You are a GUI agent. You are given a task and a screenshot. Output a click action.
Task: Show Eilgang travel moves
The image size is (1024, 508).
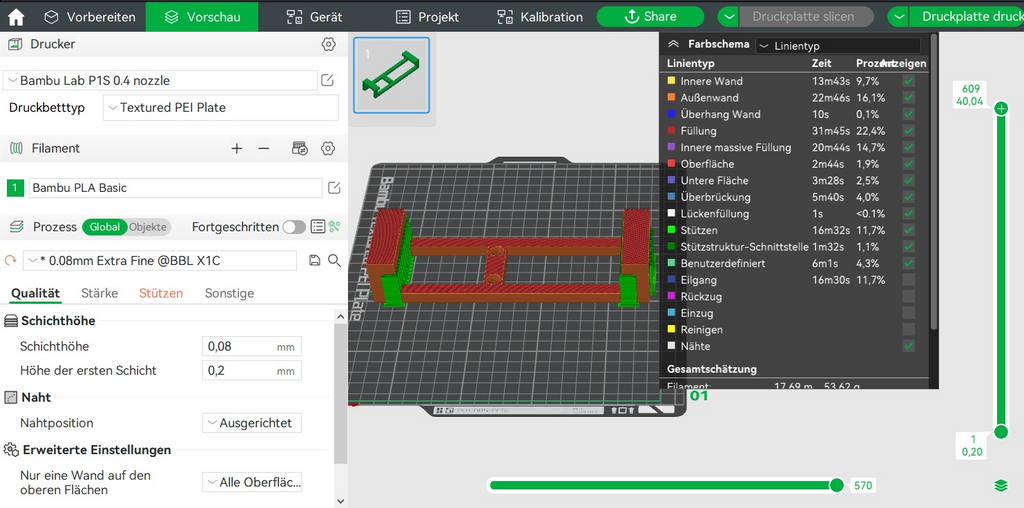(908, 279)
